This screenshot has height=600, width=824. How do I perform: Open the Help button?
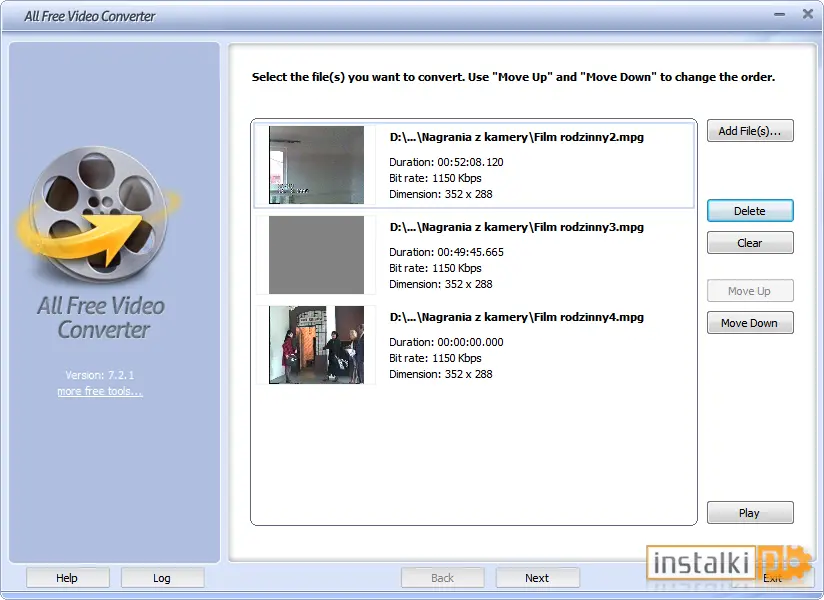[67, 578]
